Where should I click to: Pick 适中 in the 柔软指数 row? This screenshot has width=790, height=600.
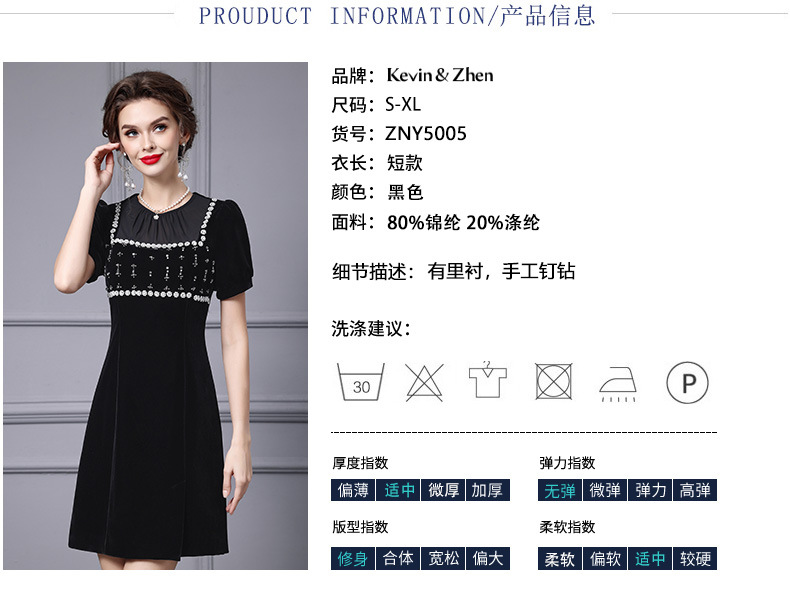[650, 558]
